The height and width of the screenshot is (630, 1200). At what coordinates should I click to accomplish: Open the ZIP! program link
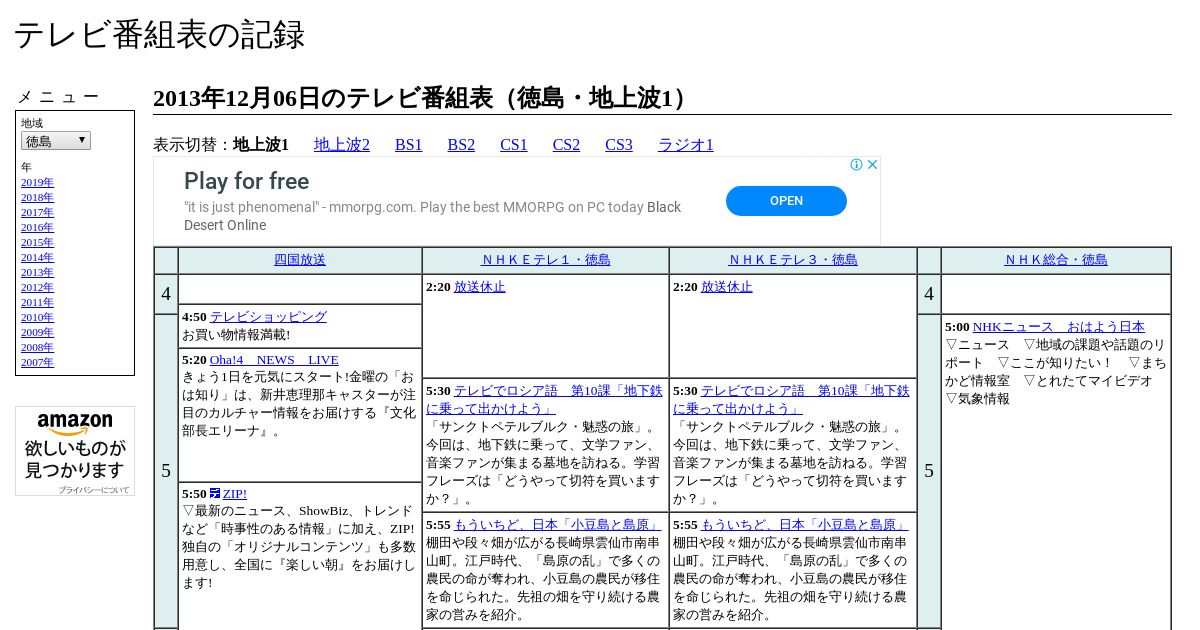click(x=234, y=493)
